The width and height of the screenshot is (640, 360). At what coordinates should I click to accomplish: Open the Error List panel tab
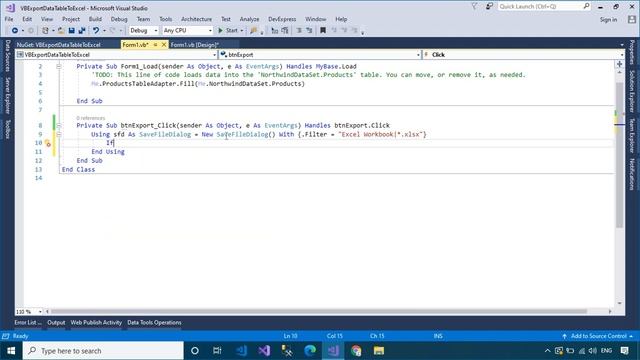(x=28, y=322)
